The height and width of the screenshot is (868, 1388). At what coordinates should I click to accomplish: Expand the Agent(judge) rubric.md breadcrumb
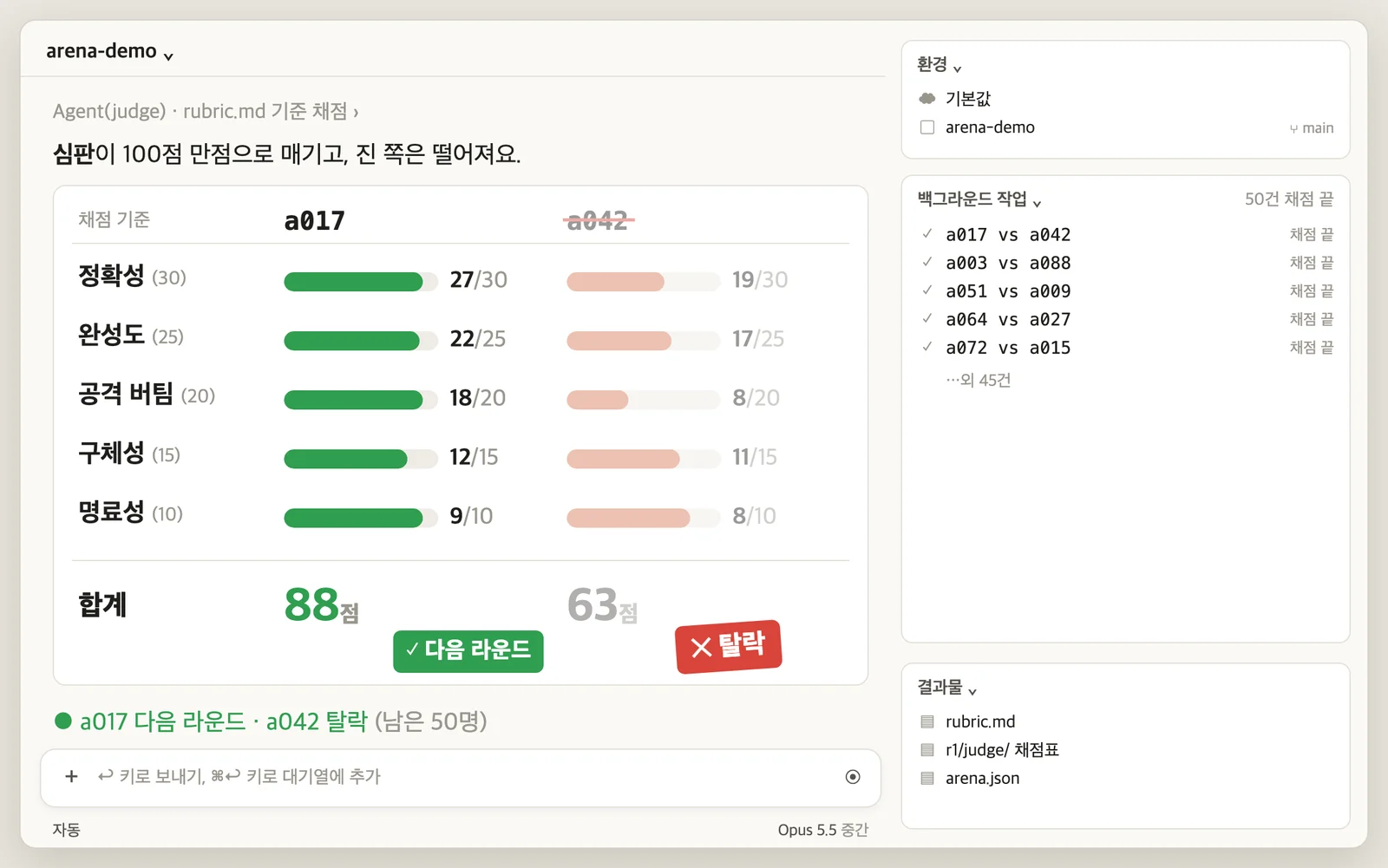(x=205, y=111)
